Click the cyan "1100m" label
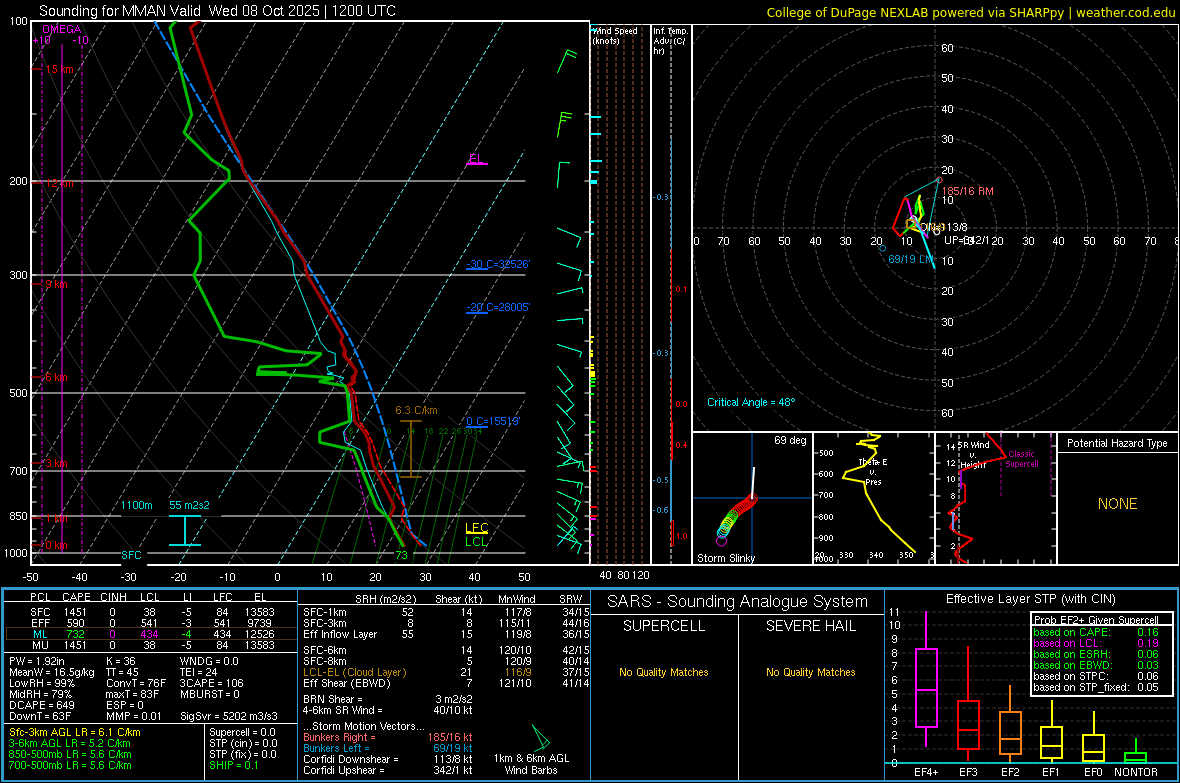 tap(137, 505)
